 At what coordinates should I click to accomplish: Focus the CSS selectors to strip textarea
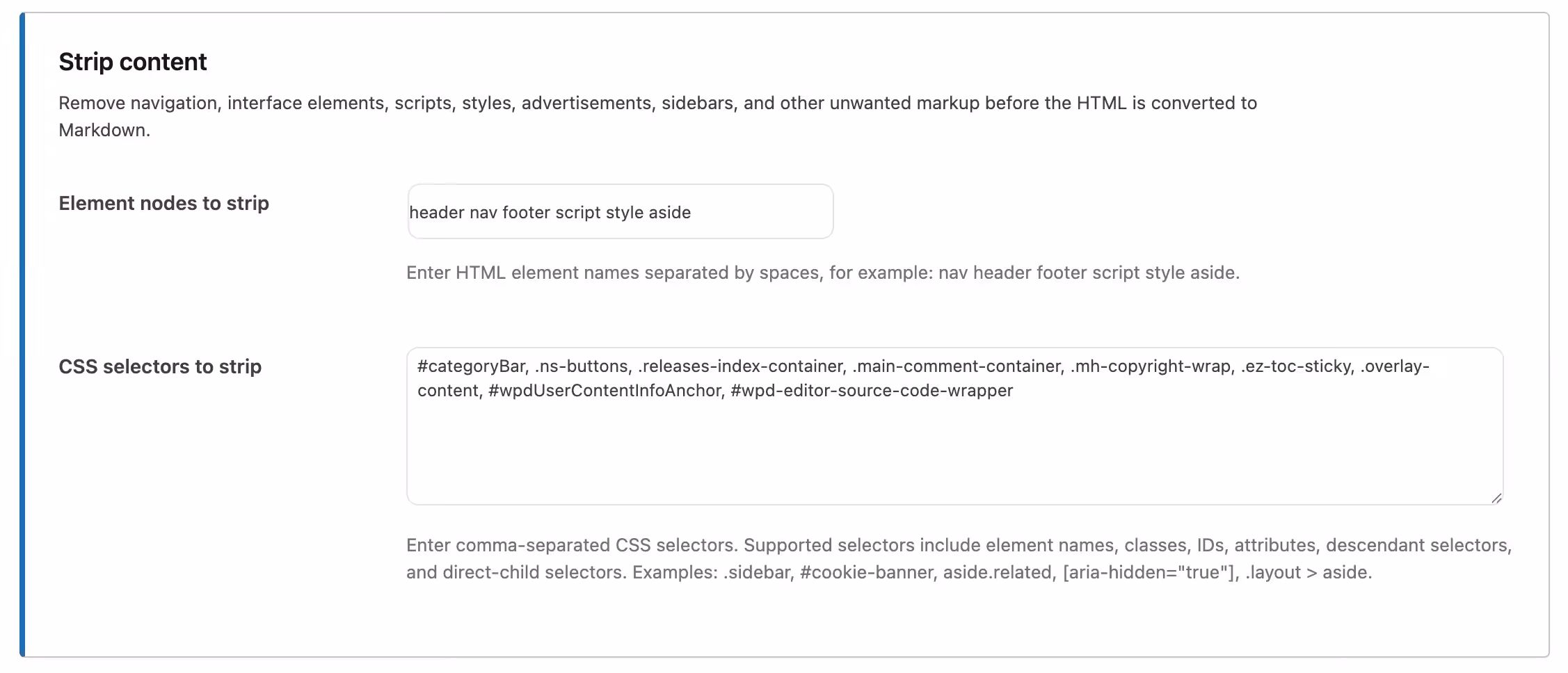click(x=954, y=426)
